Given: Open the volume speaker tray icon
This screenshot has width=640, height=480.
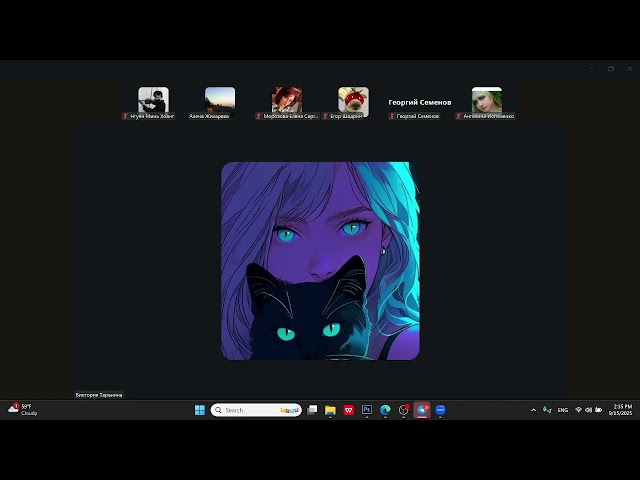Looking at the screenshot, I should tap(588, 410).
